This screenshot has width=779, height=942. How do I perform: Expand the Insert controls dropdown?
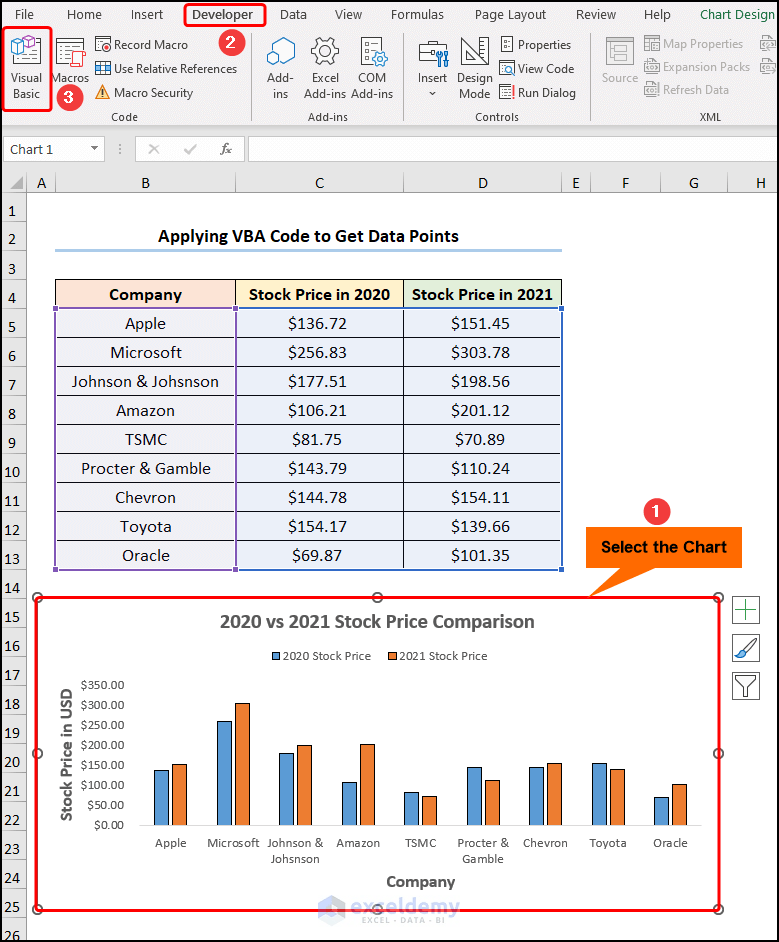tap(432, 94)
